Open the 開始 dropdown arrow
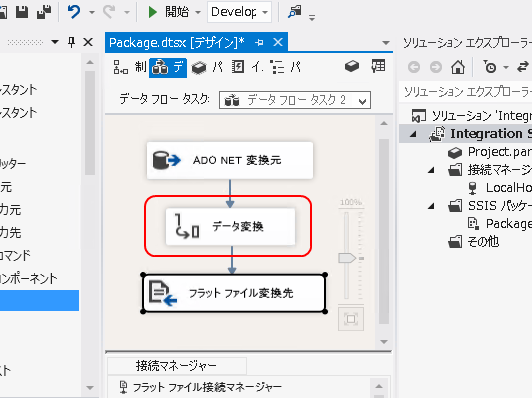 (198, 13)
